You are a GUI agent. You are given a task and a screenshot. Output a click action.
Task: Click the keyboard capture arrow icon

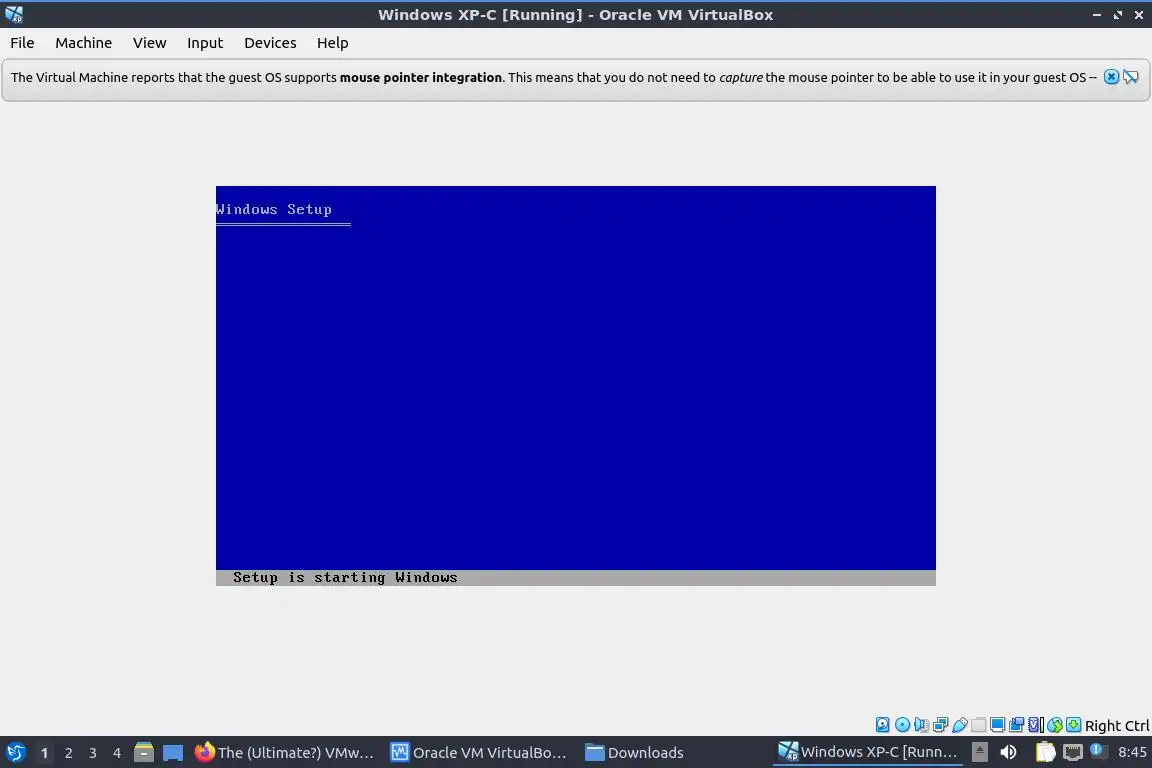(x=1073, y=725)
